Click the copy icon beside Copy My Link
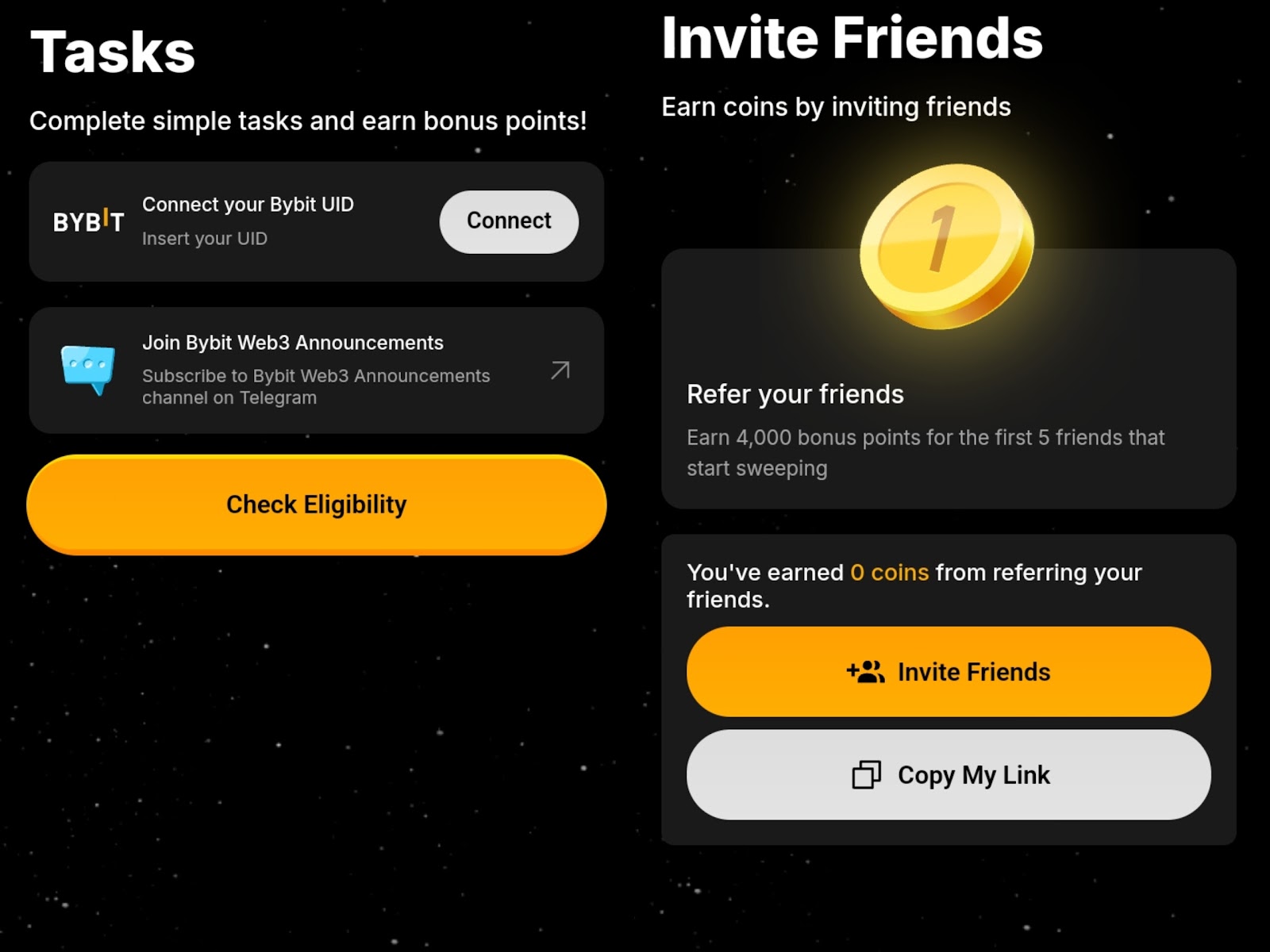The height and width of the screenshot is (952, 1270). click(x=866, y=774)
